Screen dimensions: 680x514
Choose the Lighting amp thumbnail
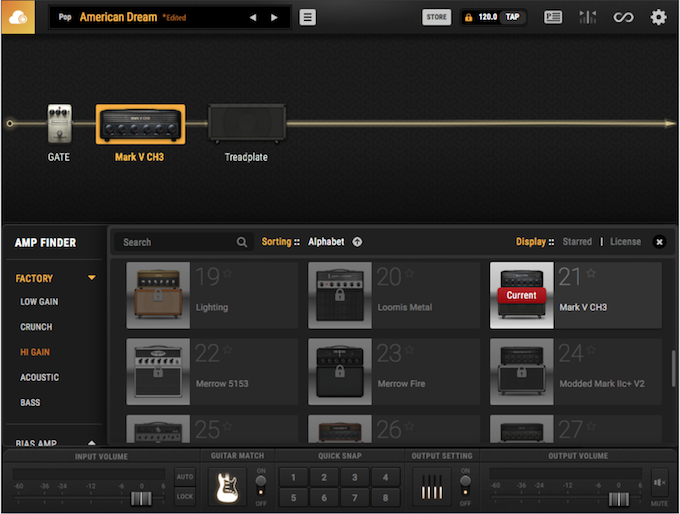coord(158,295)
